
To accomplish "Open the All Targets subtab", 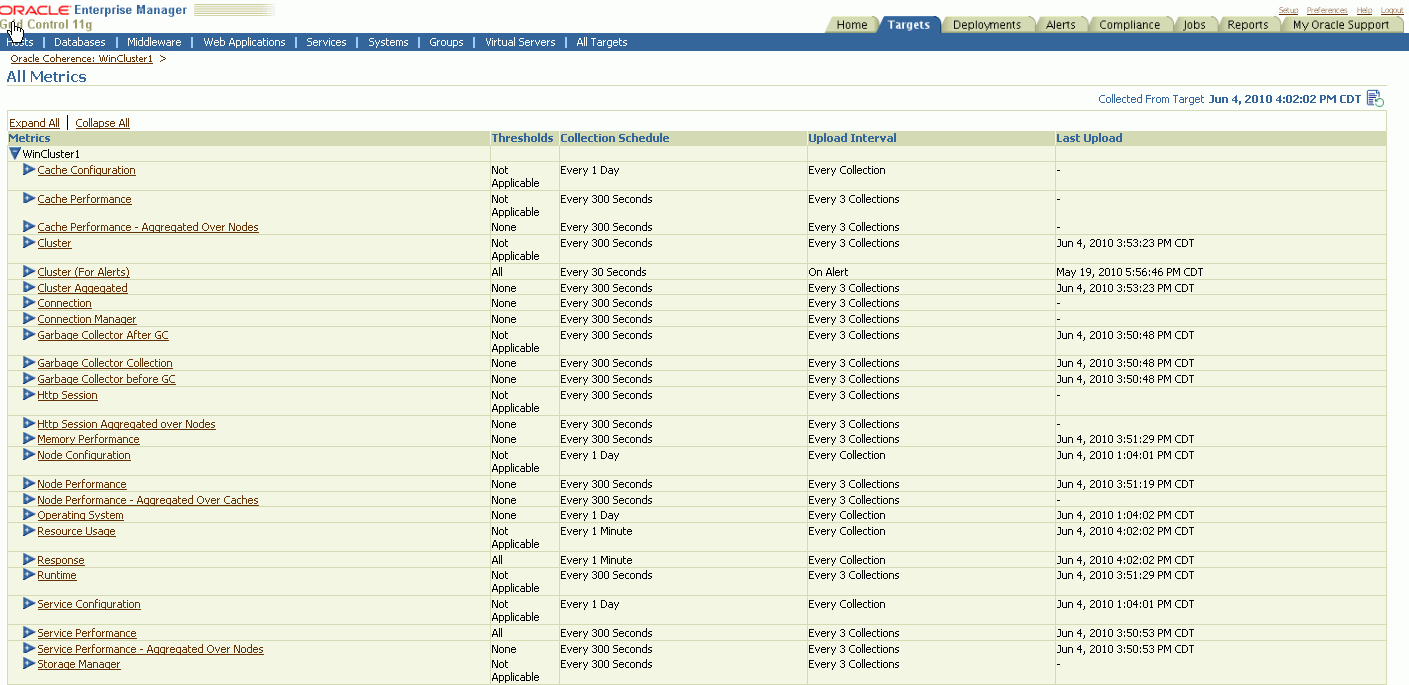I will point(602,42).
